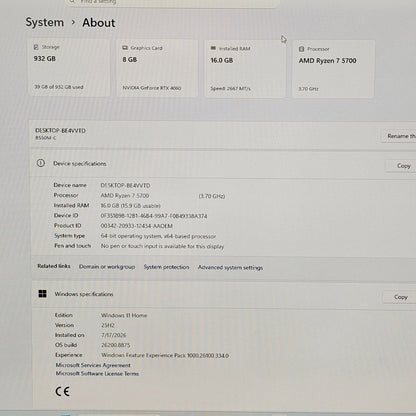
Task: Click the About breadcrumb heading
Action: pos(99,23)
